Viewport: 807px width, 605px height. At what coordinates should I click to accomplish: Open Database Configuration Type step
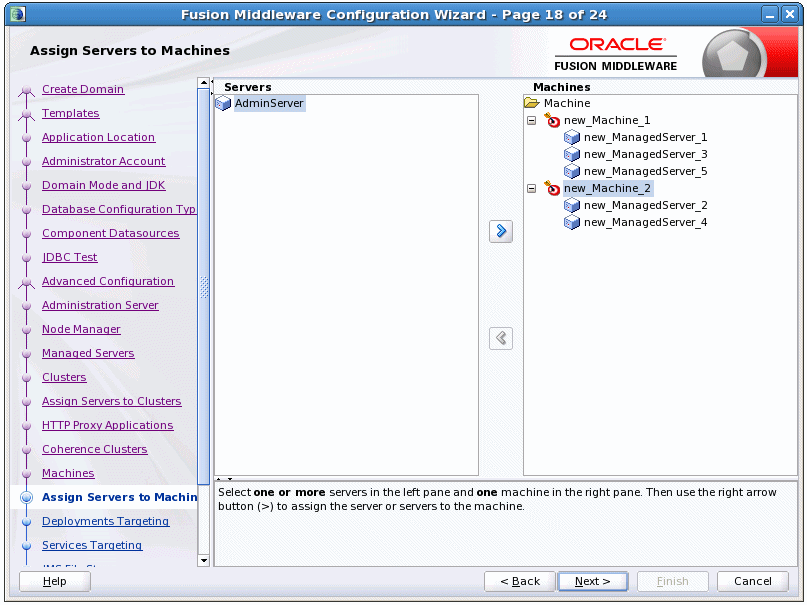tap(119, 209)
